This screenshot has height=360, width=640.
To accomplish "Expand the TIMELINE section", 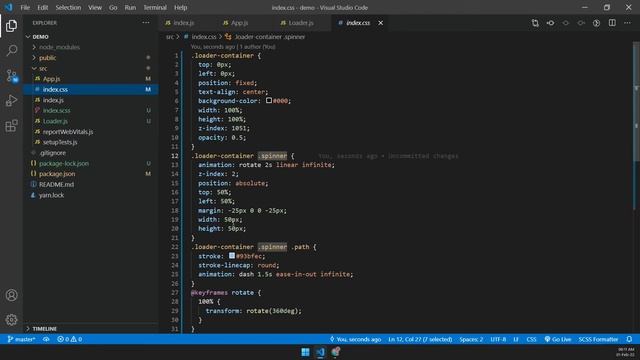I will coord(44,329).
